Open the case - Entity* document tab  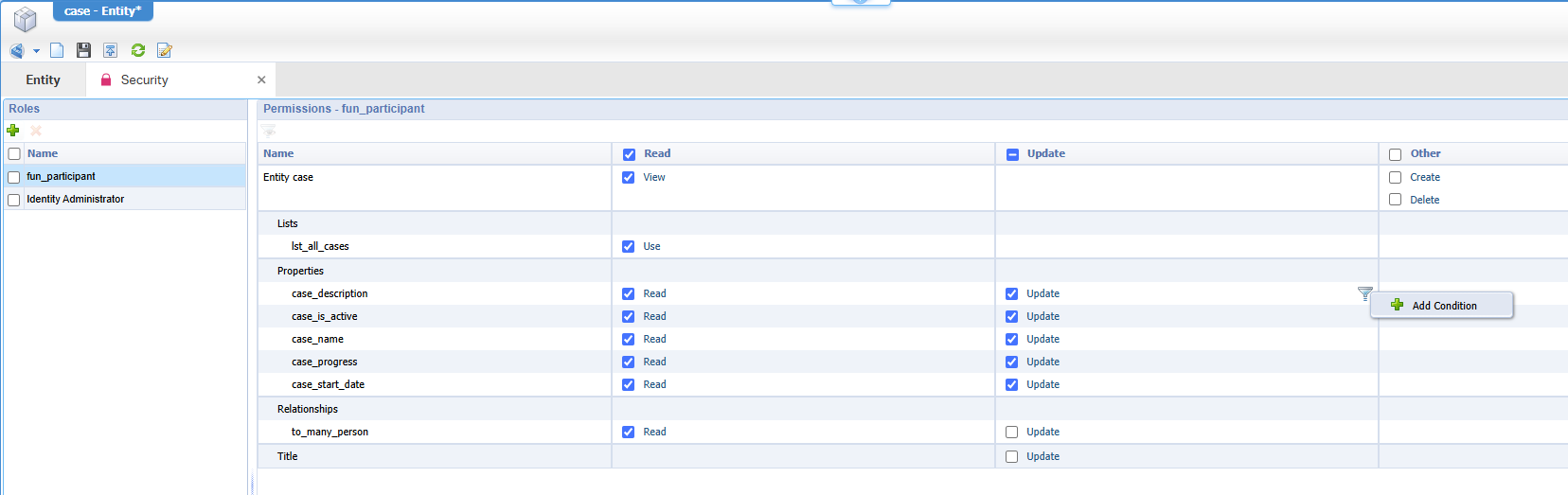click(102, 11)
